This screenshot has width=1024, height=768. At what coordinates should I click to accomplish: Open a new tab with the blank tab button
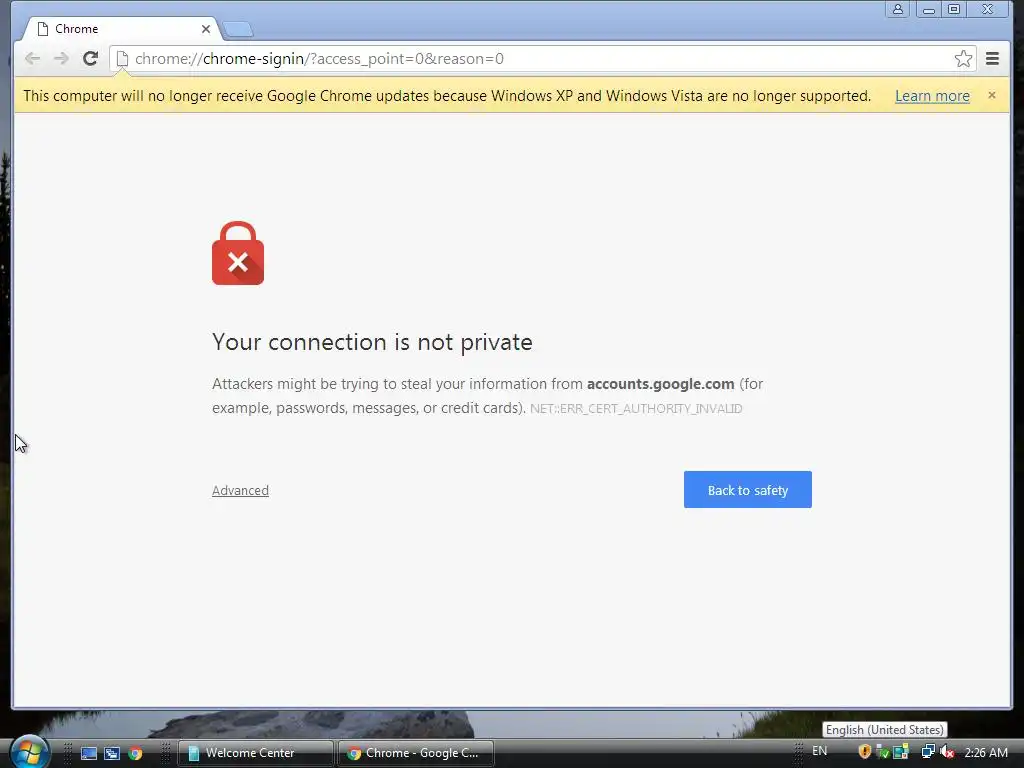pos(238,29)
